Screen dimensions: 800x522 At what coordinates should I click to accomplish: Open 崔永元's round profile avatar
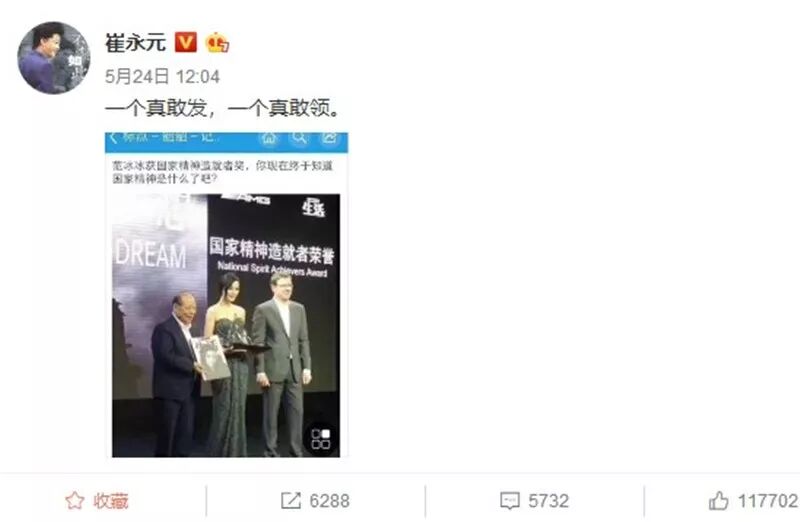tap(54, 58)
